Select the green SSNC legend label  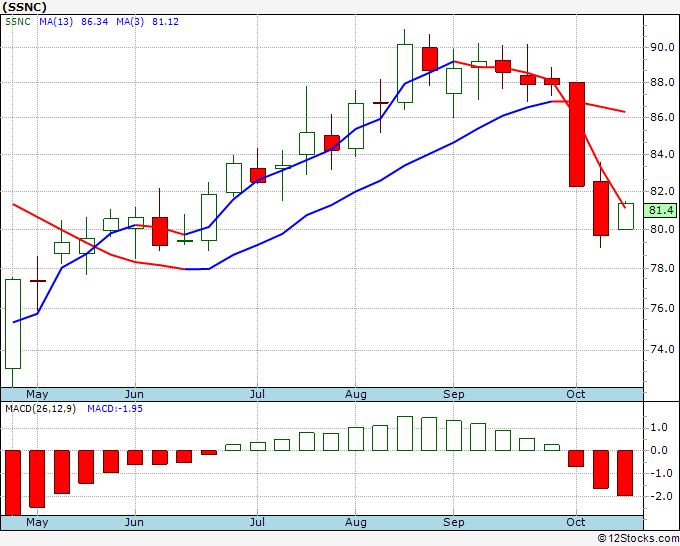[x=18, y=22]
